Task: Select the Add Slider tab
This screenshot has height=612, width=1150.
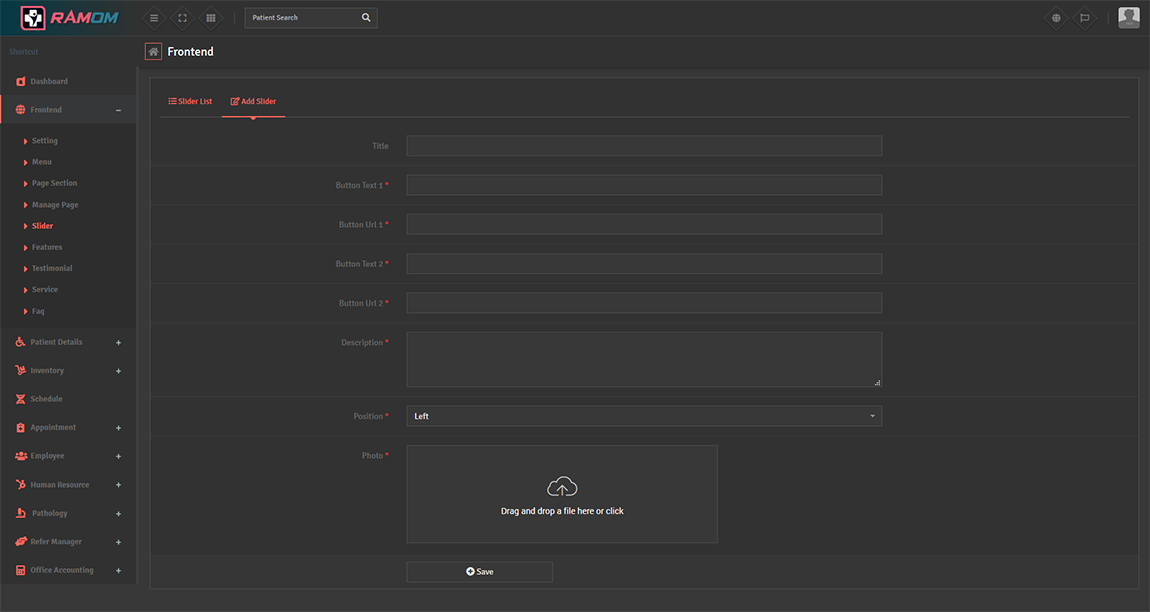Action: point(253,101)
